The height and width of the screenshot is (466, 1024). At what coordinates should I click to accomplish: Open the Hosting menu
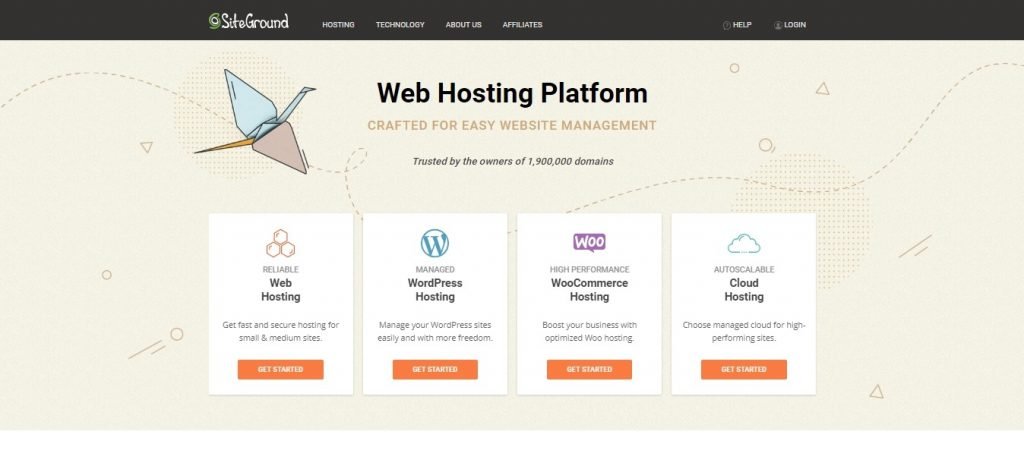click(x=338, y=25)
